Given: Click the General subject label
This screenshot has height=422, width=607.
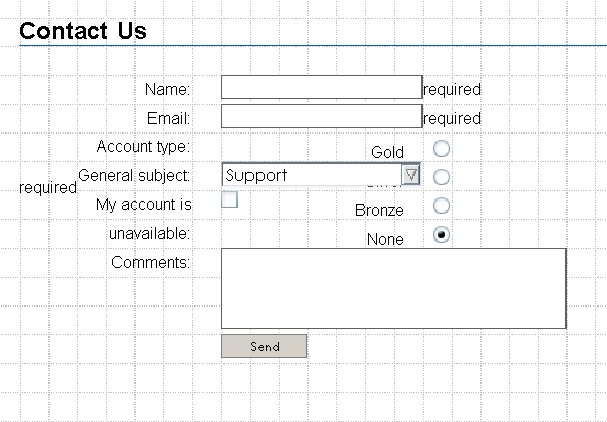Looking at the screenshot, I should tap(134, 175).
